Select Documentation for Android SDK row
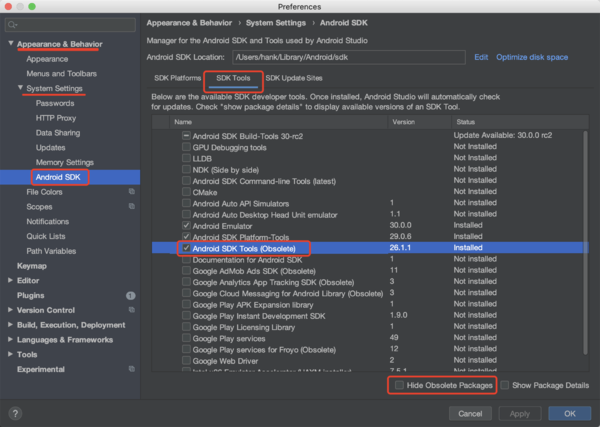The image size is (600, 427). [370, 259]
